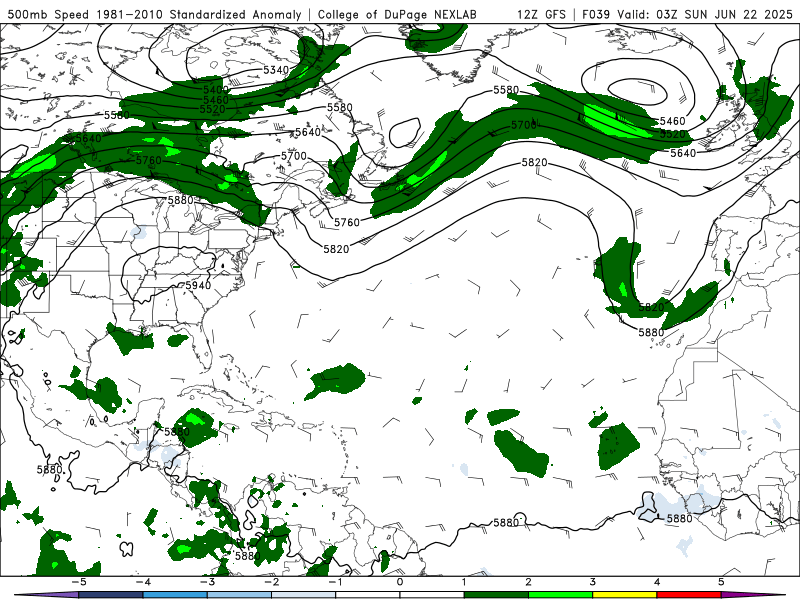The width and height of the screenshot is (800, 600).
Task: Click the '2' color scale label
Action: point(528,582)
